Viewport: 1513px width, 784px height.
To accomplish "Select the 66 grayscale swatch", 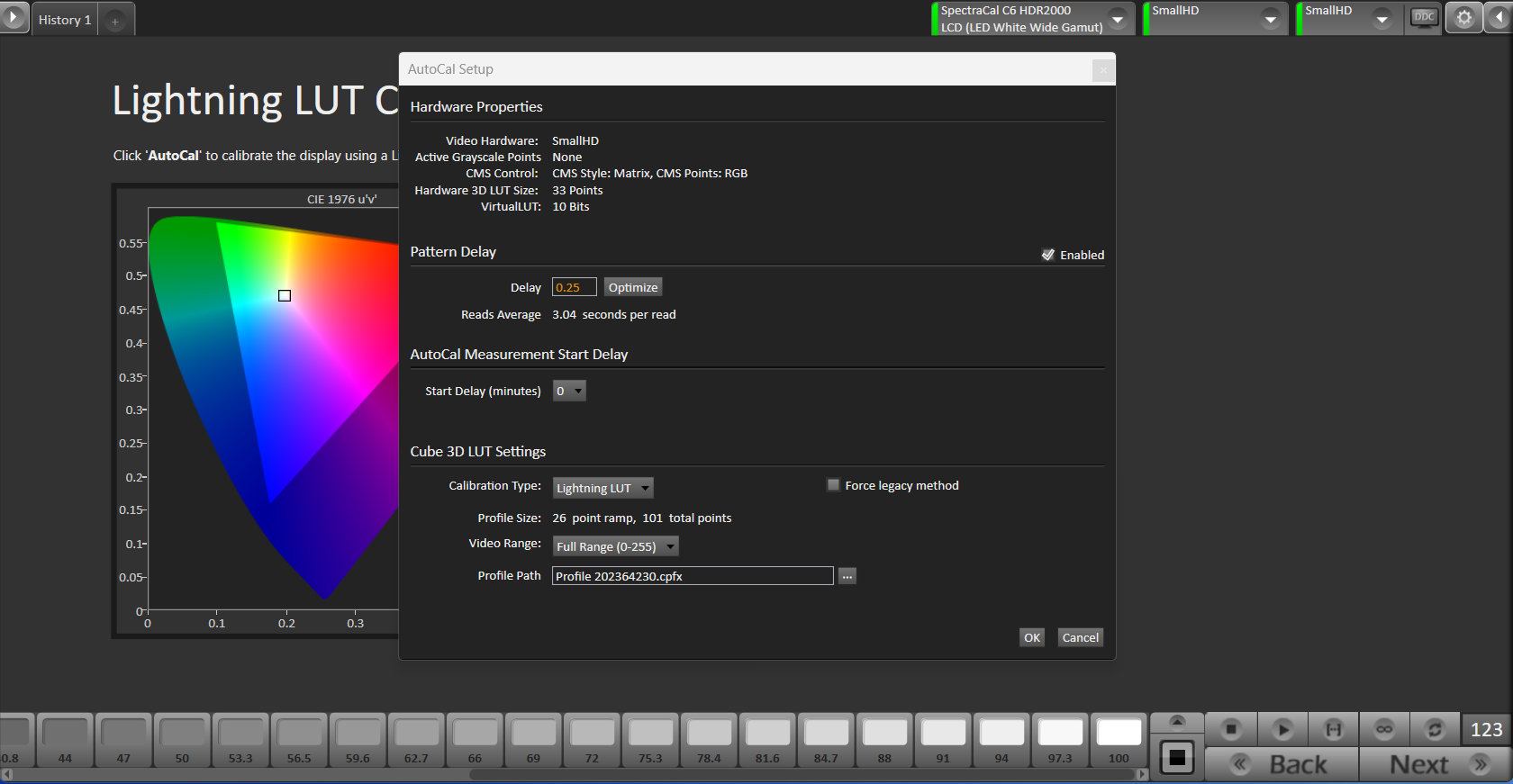I will 475,741.
